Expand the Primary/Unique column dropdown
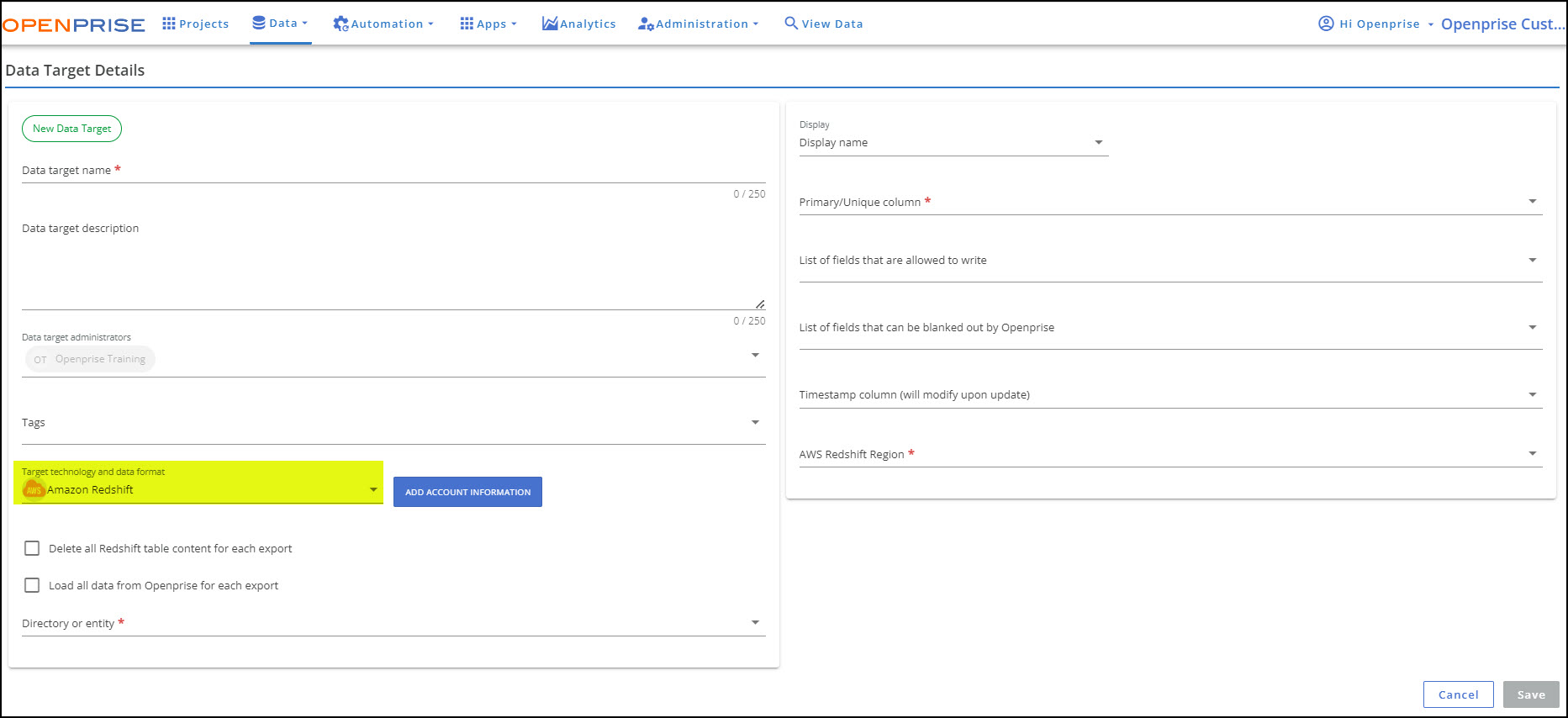 1532,201
